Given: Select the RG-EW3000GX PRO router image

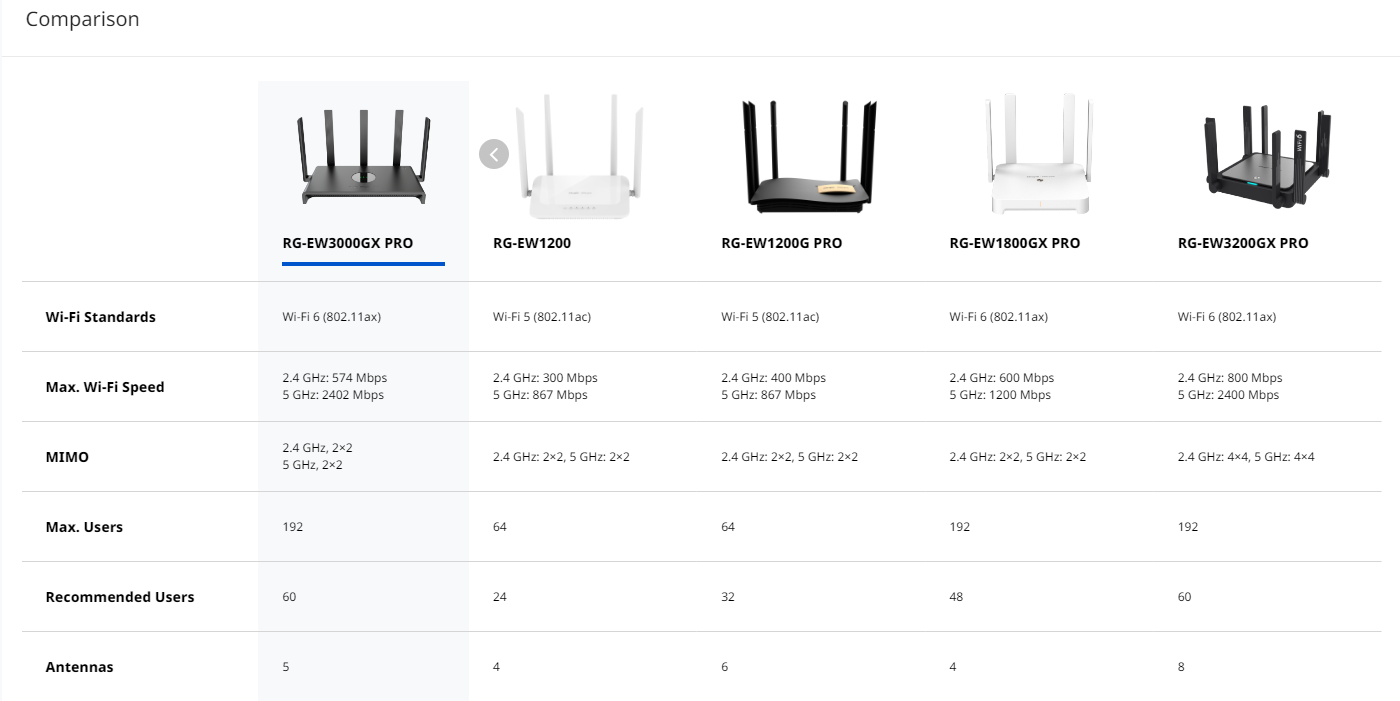Looking at the screenshot, I should coord(363,156).
